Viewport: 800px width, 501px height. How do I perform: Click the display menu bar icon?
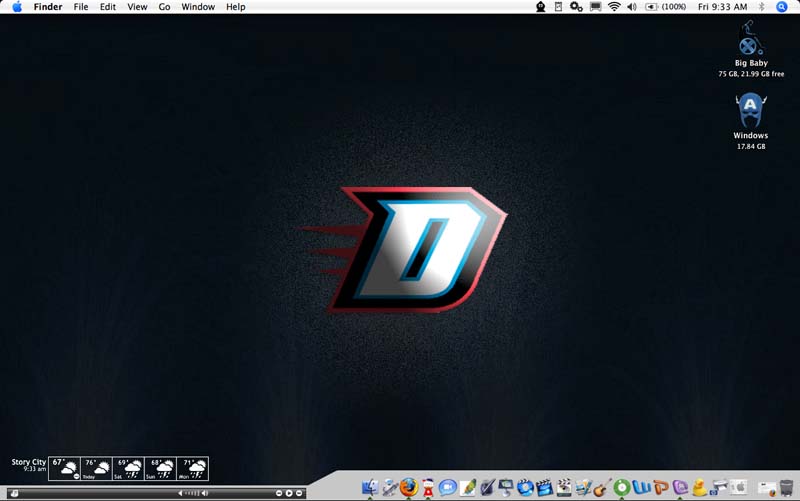(595, 7)
